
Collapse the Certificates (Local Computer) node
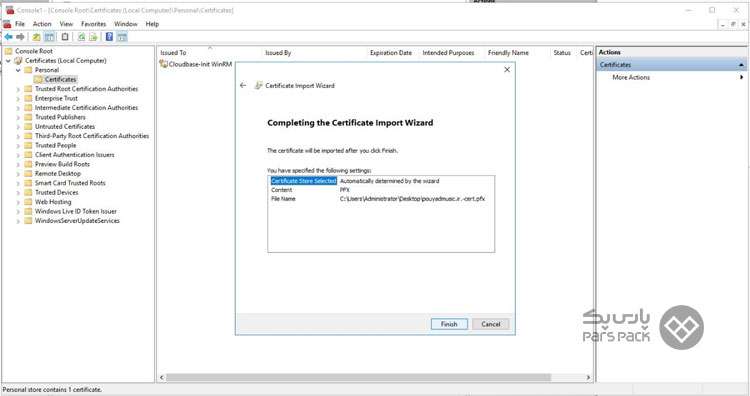[8, 61]
